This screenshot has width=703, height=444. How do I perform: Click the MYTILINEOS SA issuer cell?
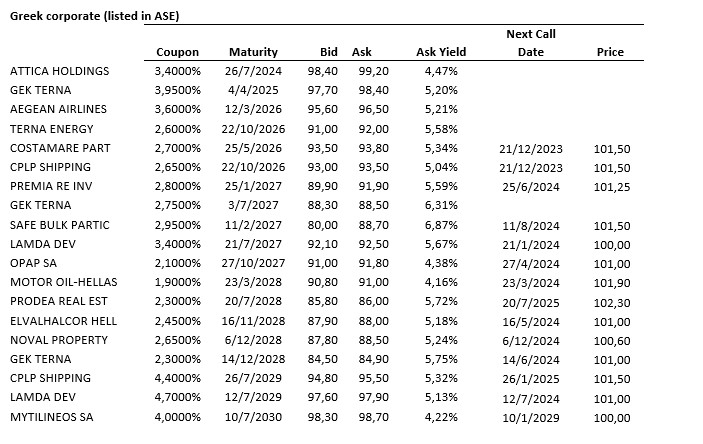tap(53, 417)
